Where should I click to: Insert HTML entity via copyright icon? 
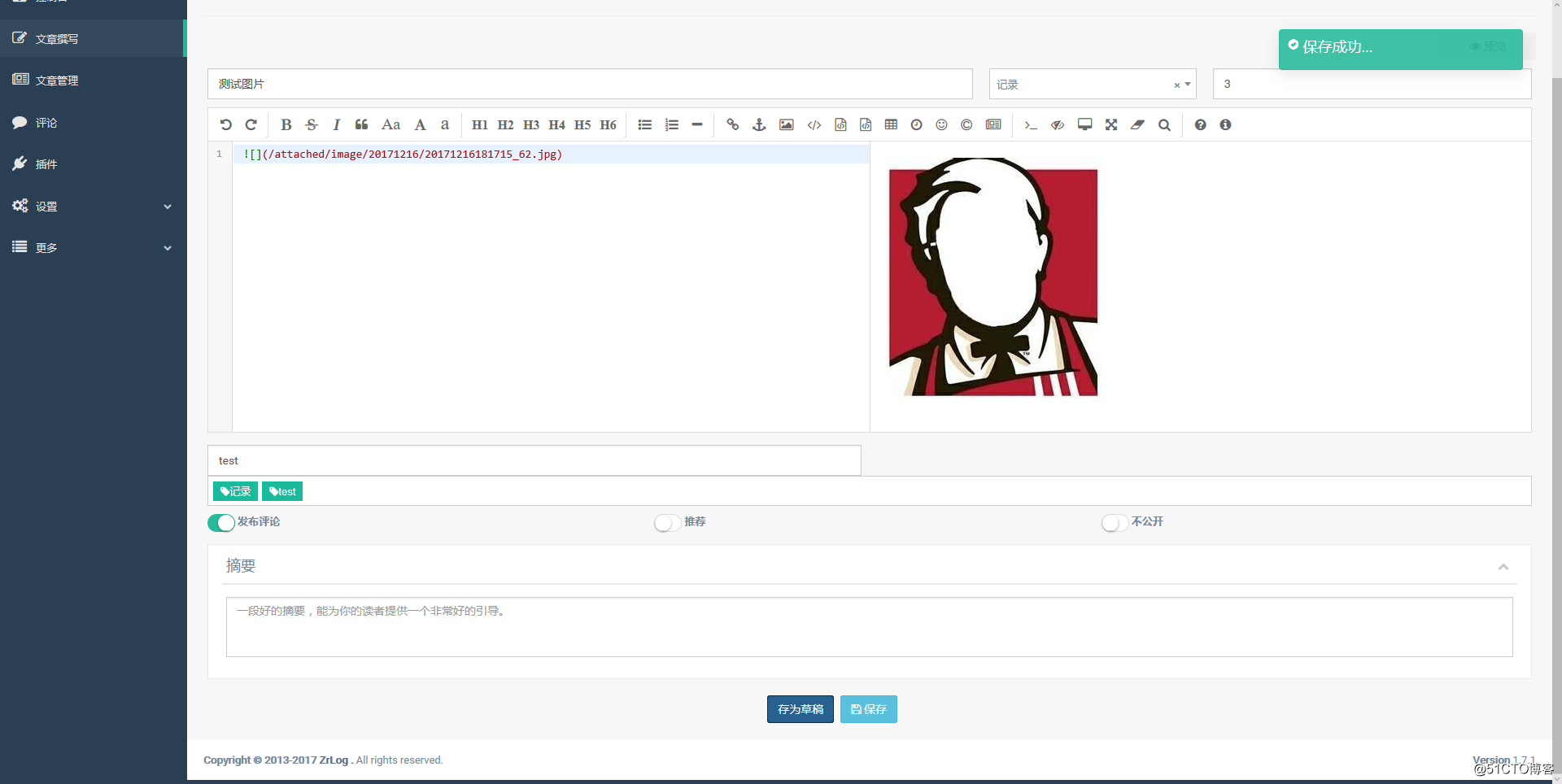966,124
